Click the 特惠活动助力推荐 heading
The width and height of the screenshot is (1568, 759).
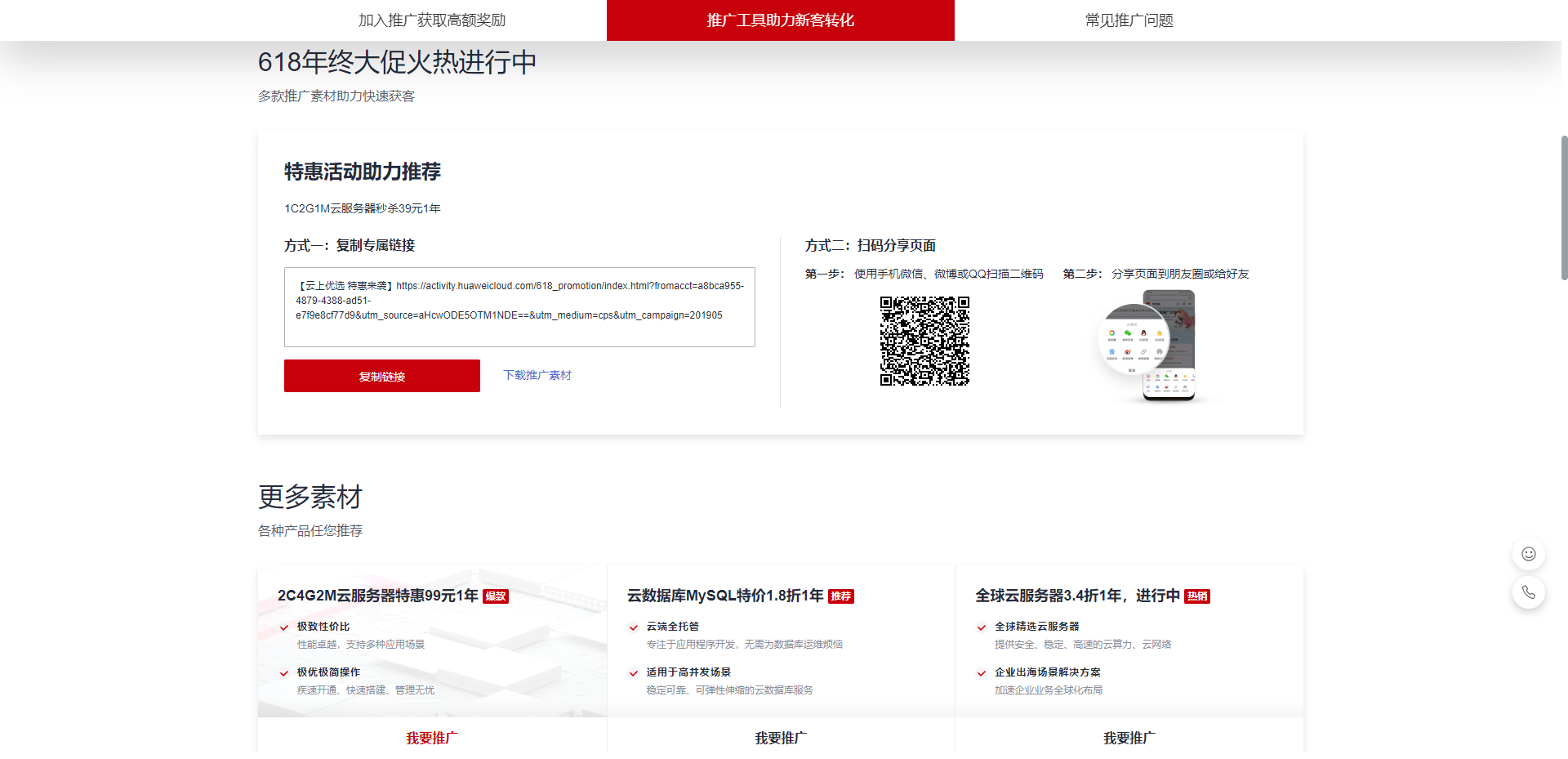click(363, 172)
